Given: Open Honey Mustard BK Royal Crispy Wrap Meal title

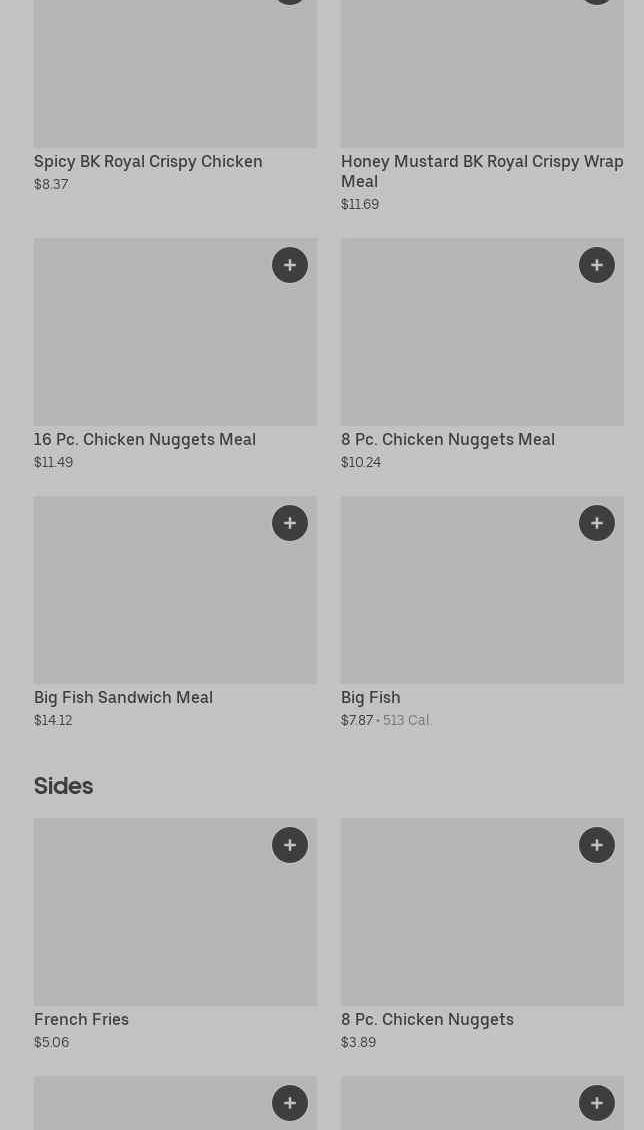Looking at the screenshot, I should [481, 171].
